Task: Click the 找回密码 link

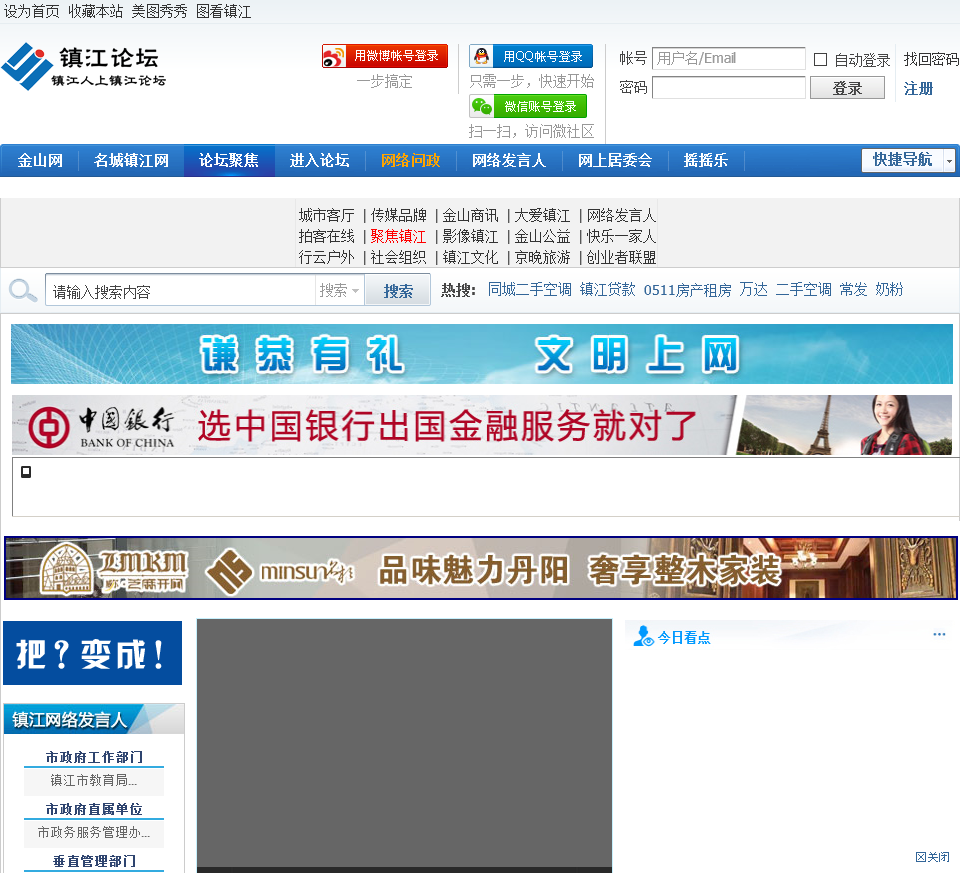Action: coord(931,59)
